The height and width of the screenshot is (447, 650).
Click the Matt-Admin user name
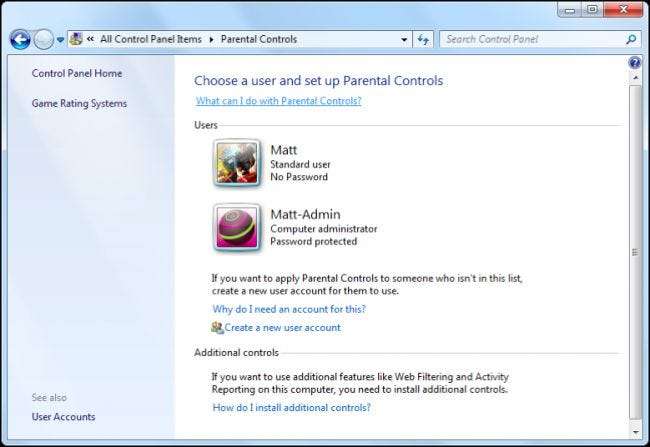click(305, 214)
